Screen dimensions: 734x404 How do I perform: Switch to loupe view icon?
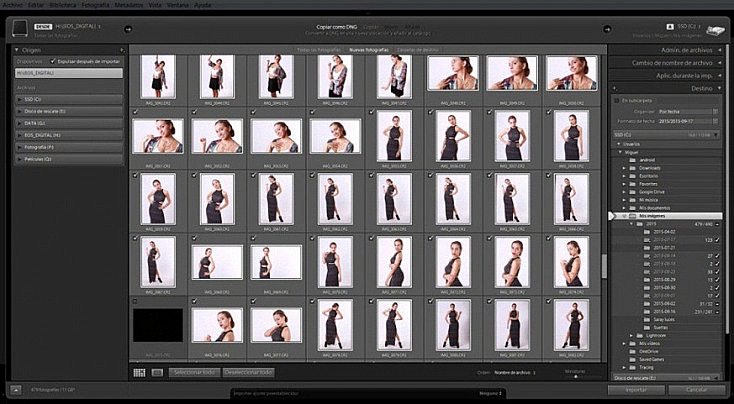click(x=157, y=373)
